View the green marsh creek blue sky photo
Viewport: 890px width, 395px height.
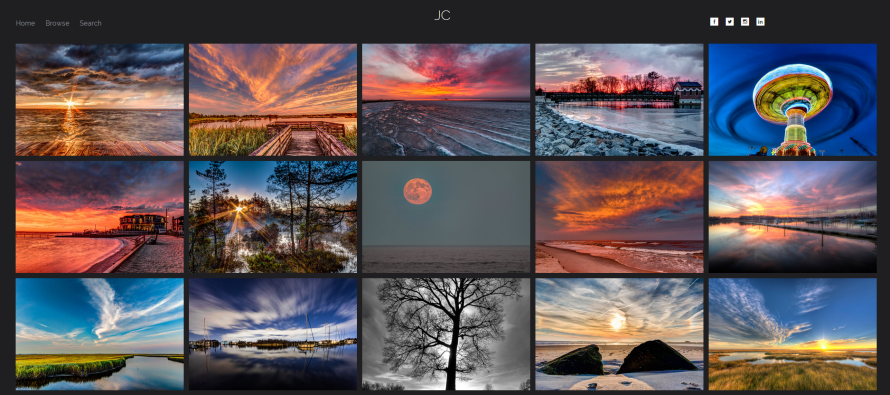100,334
